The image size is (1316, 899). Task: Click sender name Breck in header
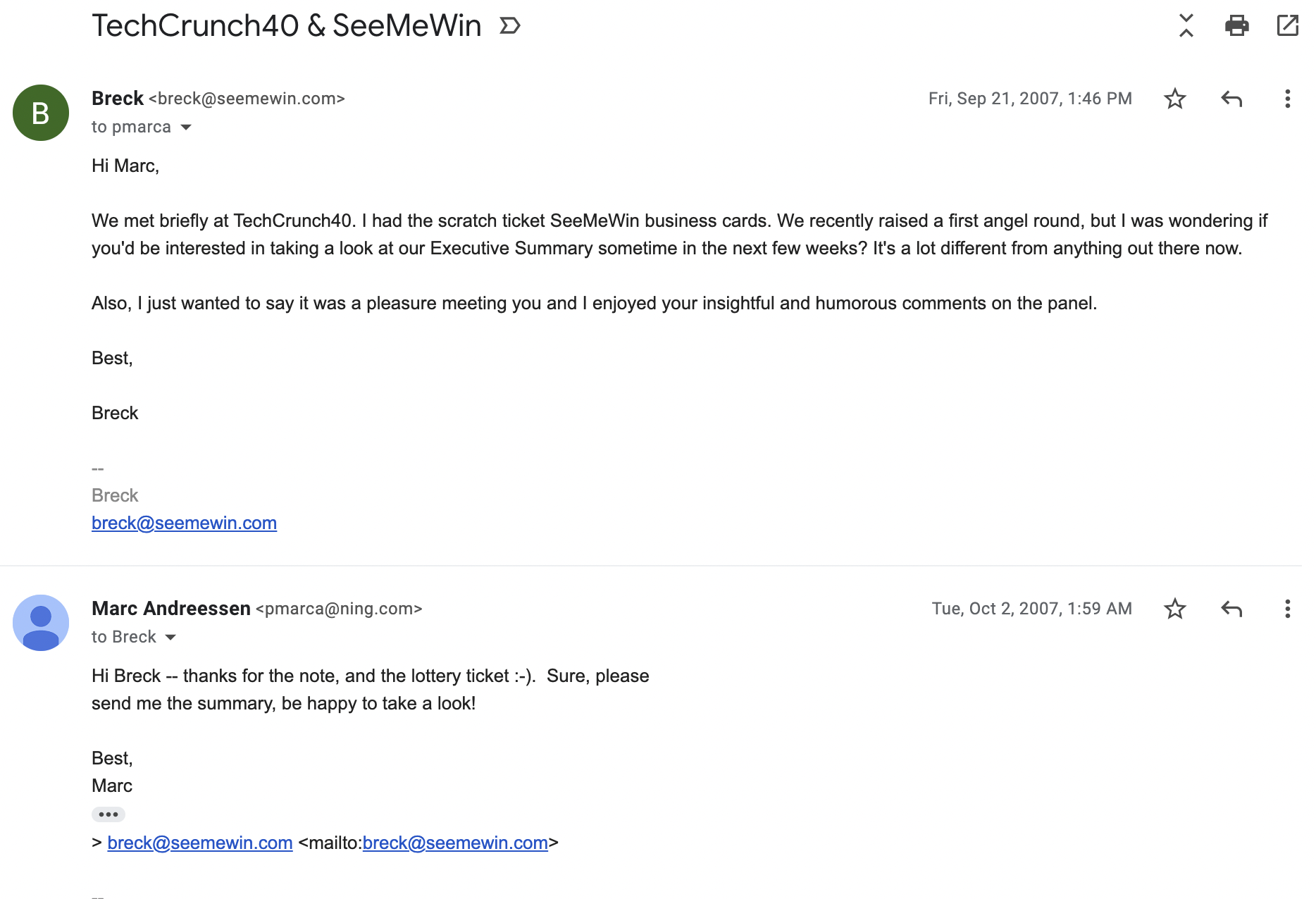click(118, 99)
